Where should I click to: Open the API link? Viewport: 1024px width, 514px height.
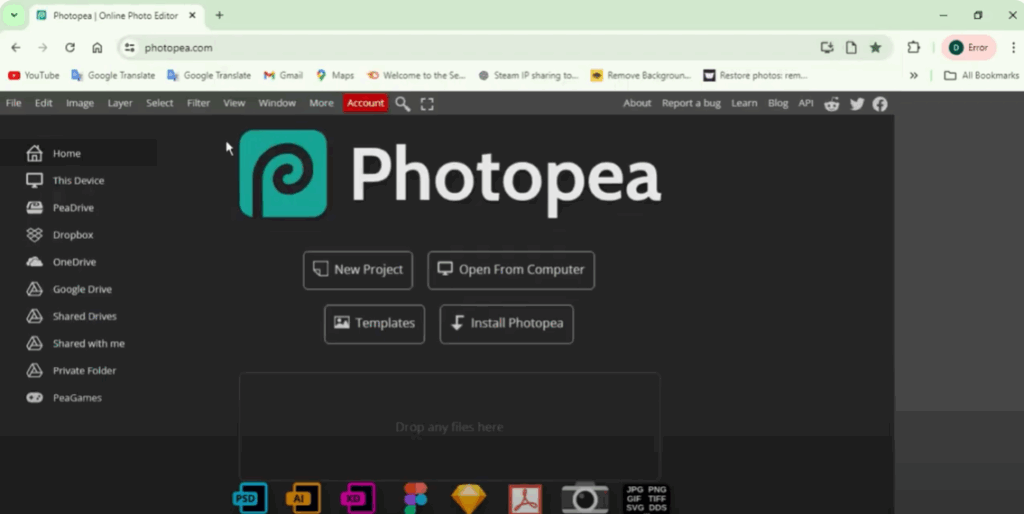[x=806, y=103]
